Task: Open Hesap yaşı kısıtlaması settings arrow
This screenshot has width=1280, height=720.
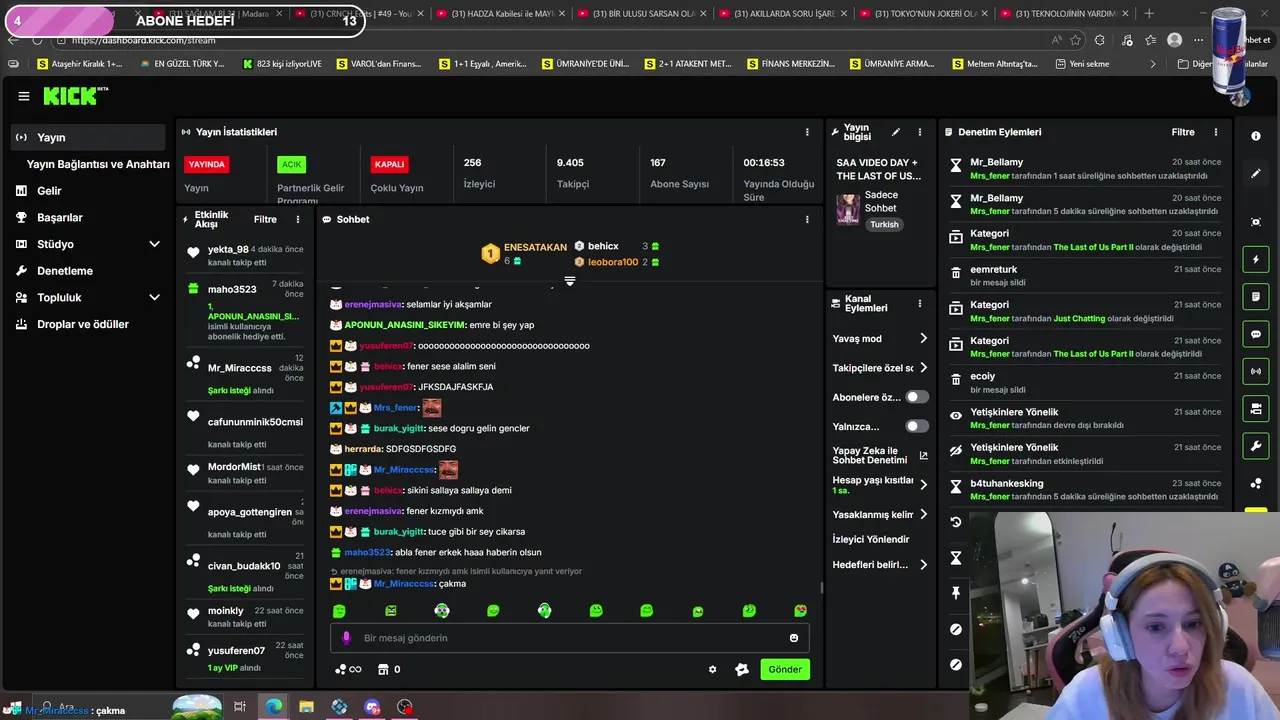Action: (923, 485)
